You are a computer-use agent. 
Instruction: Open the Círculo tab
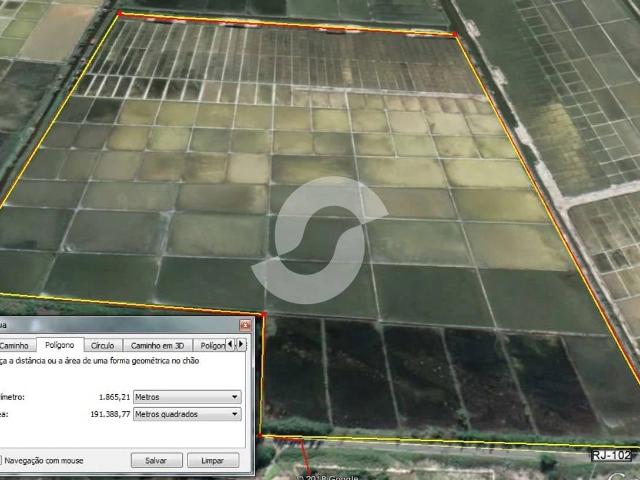(x=103, y=345)
